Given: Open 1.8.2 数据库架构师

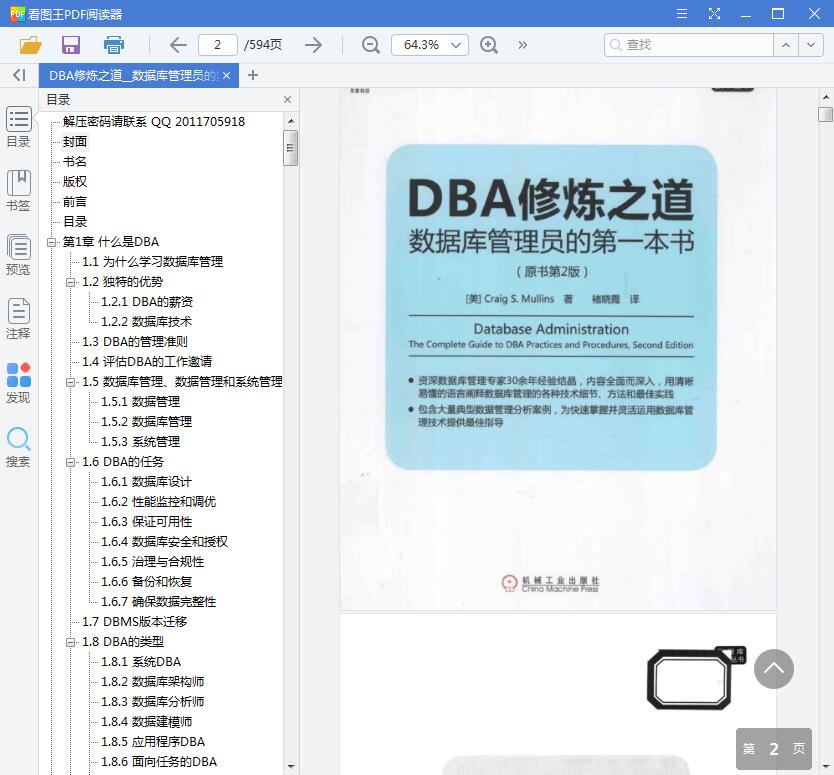Looking at the screenshot, I should [x=153, y=682].
